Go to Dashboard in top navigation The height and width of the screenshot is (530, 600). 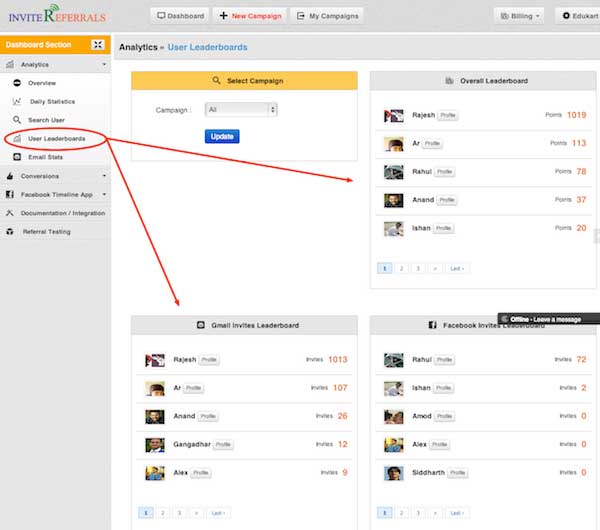coord(180,16)
